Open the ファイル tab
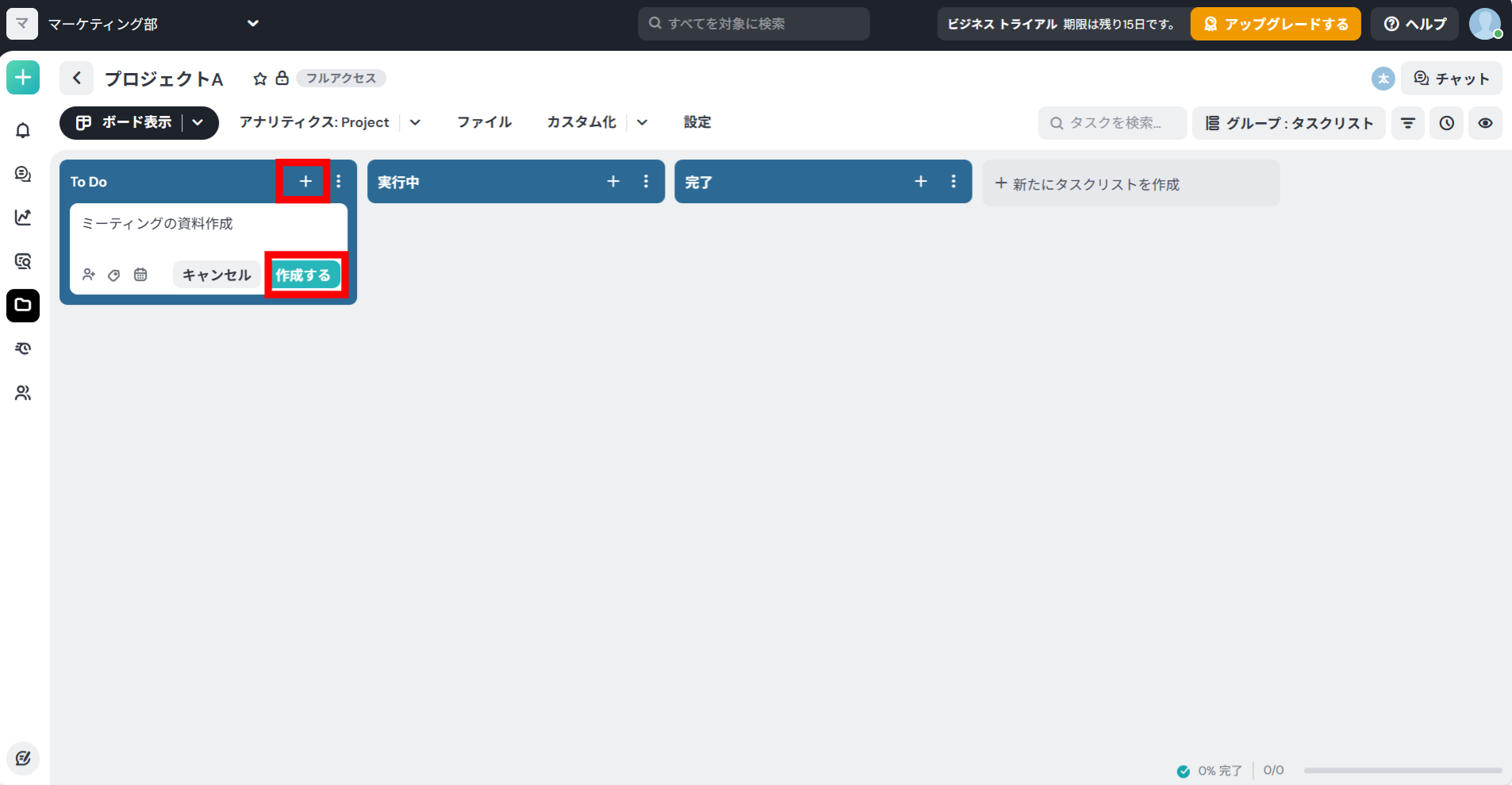 (x=484, y=122)
